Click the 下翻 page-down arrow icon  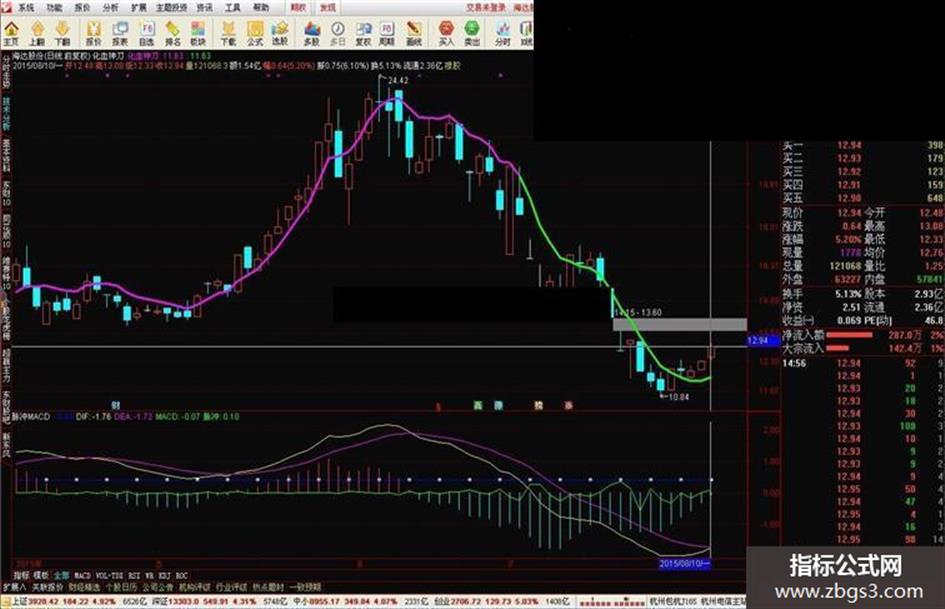[x=63, y=33]
